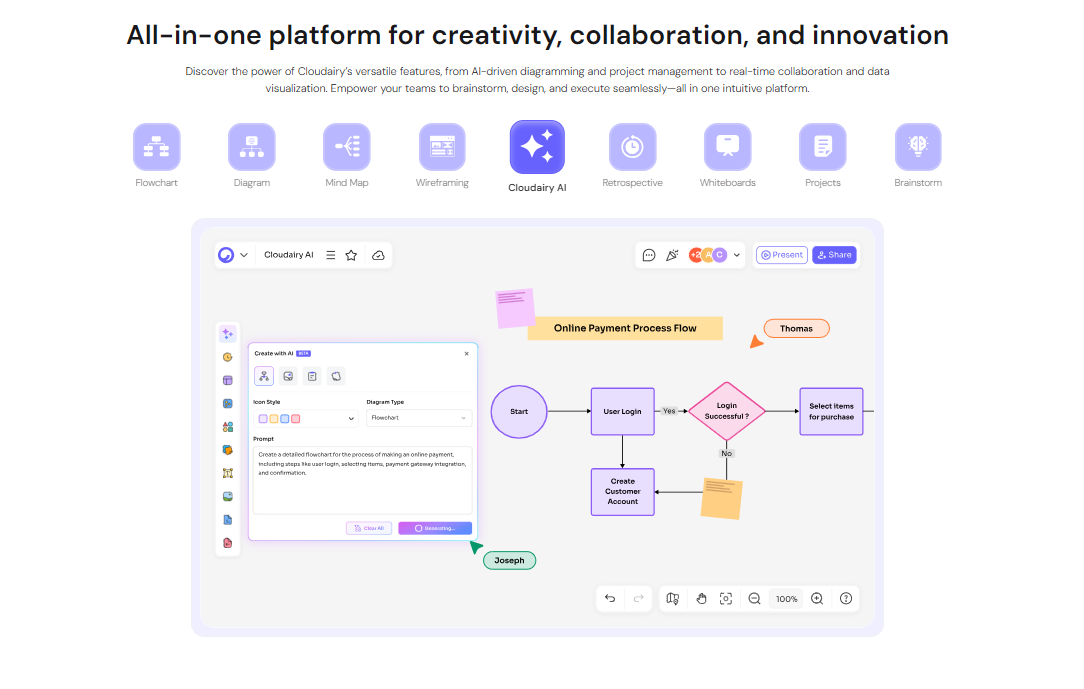Open the clock timer tool in sidebar
This screenshot has width=1084, height=689.
point(227,357)
